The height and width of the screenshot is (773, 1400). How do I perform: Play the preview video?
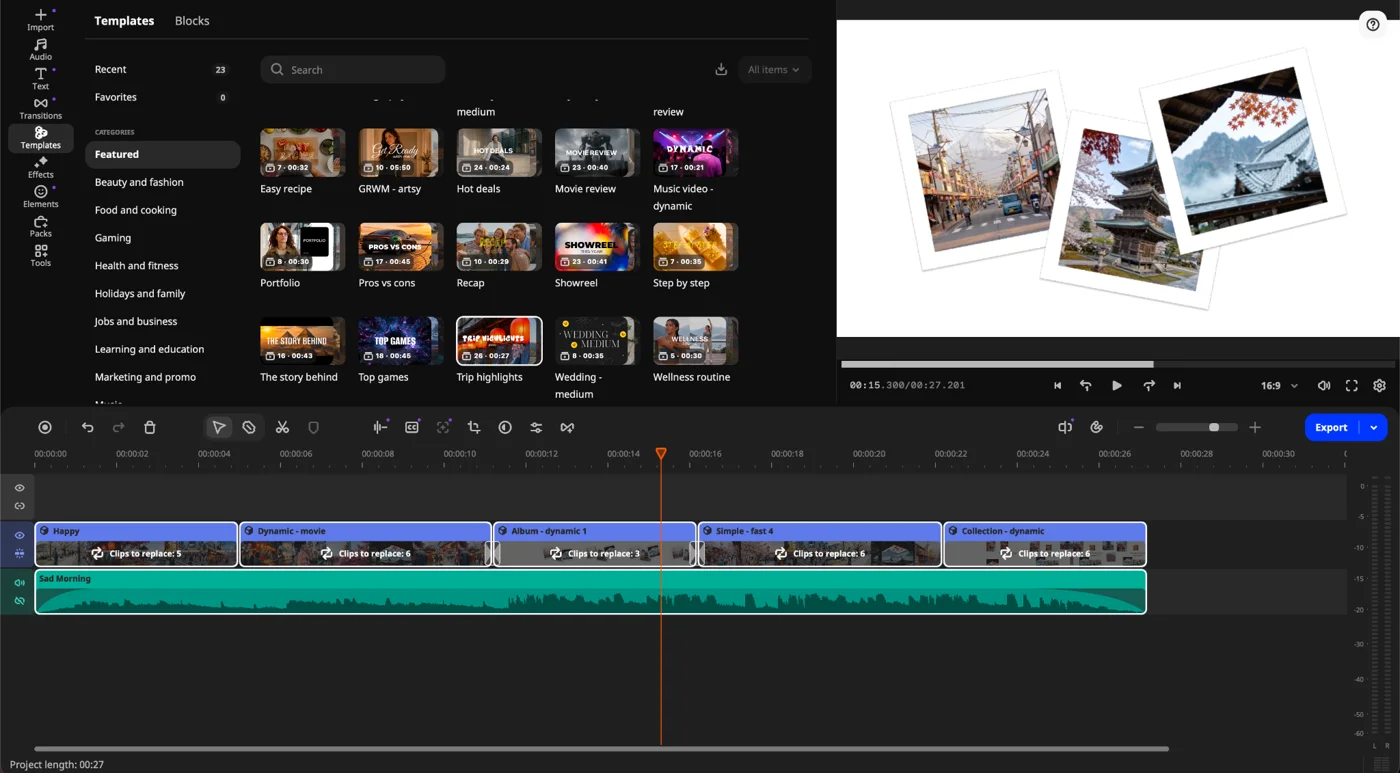point(1117,386)
